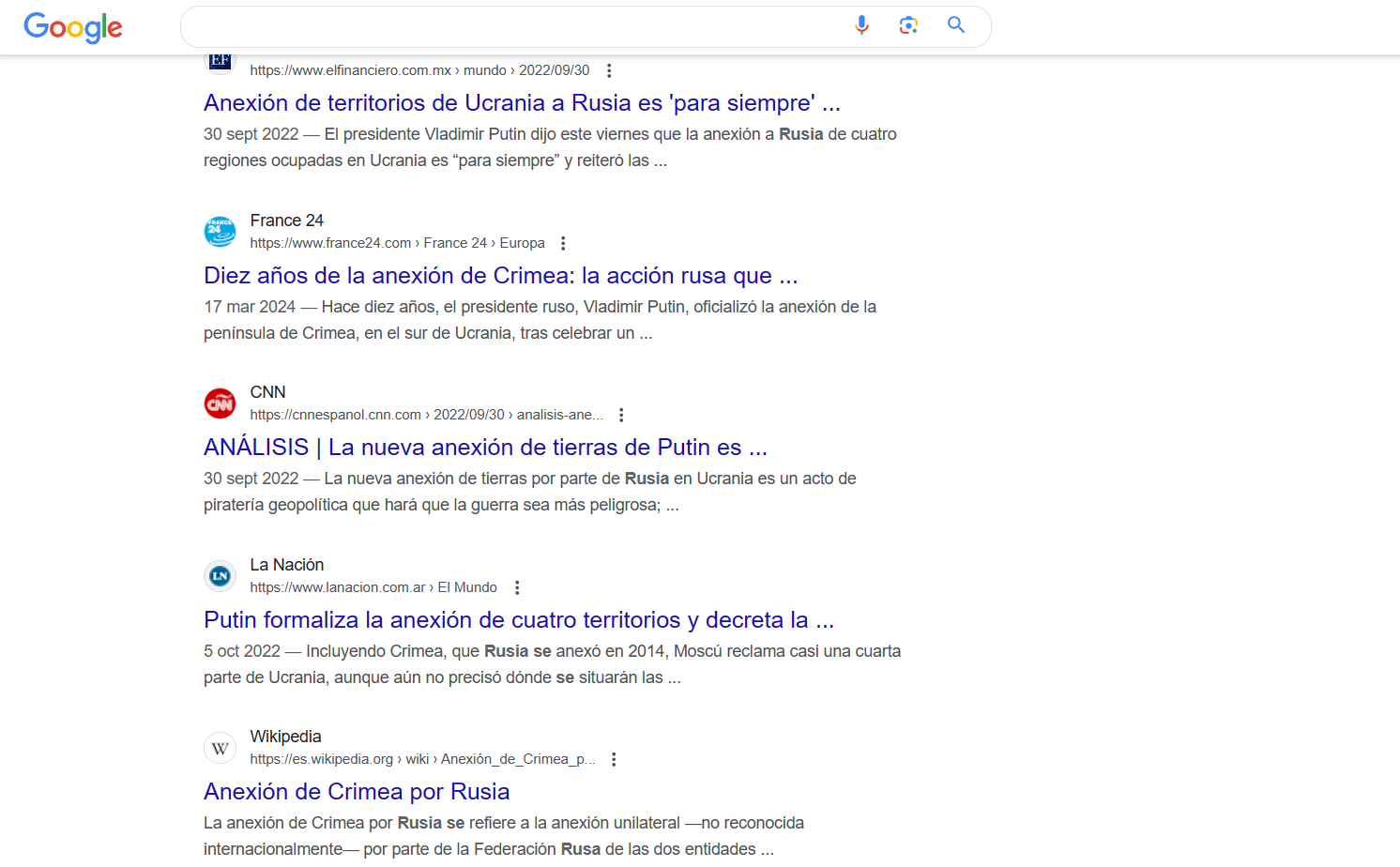The image size is (1400, 867).
Task: Click the magnifying glass search button
Action: 956,25
